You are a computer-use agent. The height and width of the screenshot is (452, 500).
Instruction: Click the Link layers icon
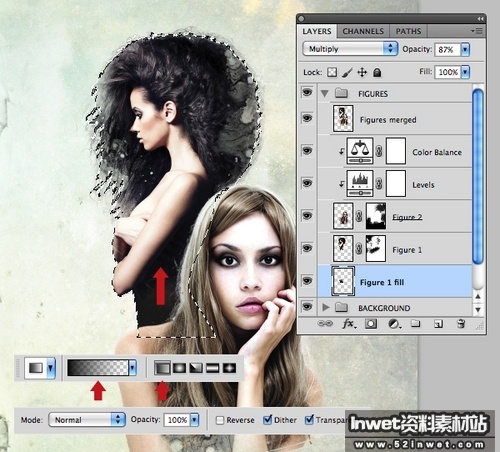325,323
